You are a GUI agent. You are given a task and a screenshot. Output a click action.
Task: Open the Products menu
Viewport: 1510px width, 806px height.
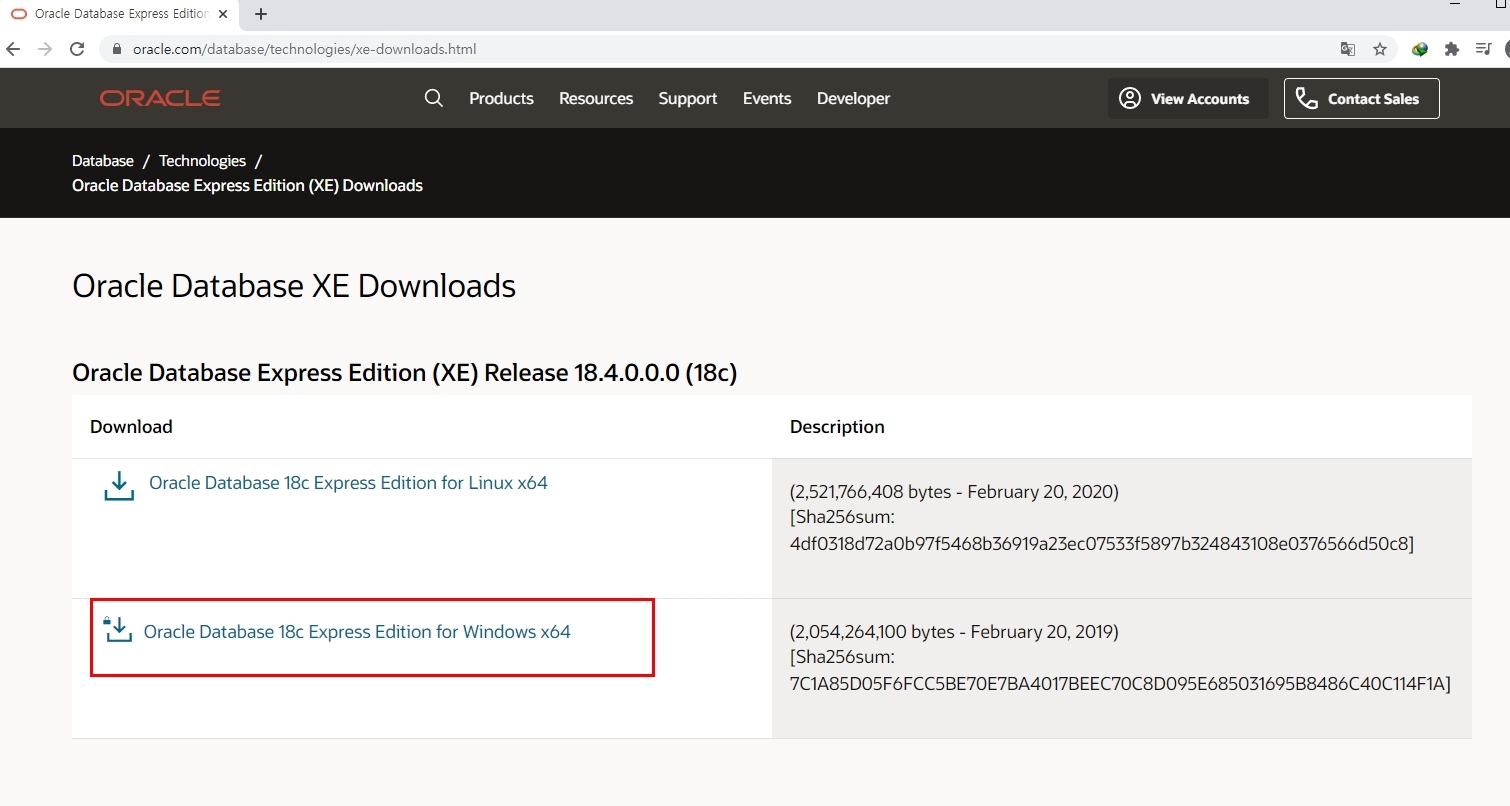tap(501, 98)
